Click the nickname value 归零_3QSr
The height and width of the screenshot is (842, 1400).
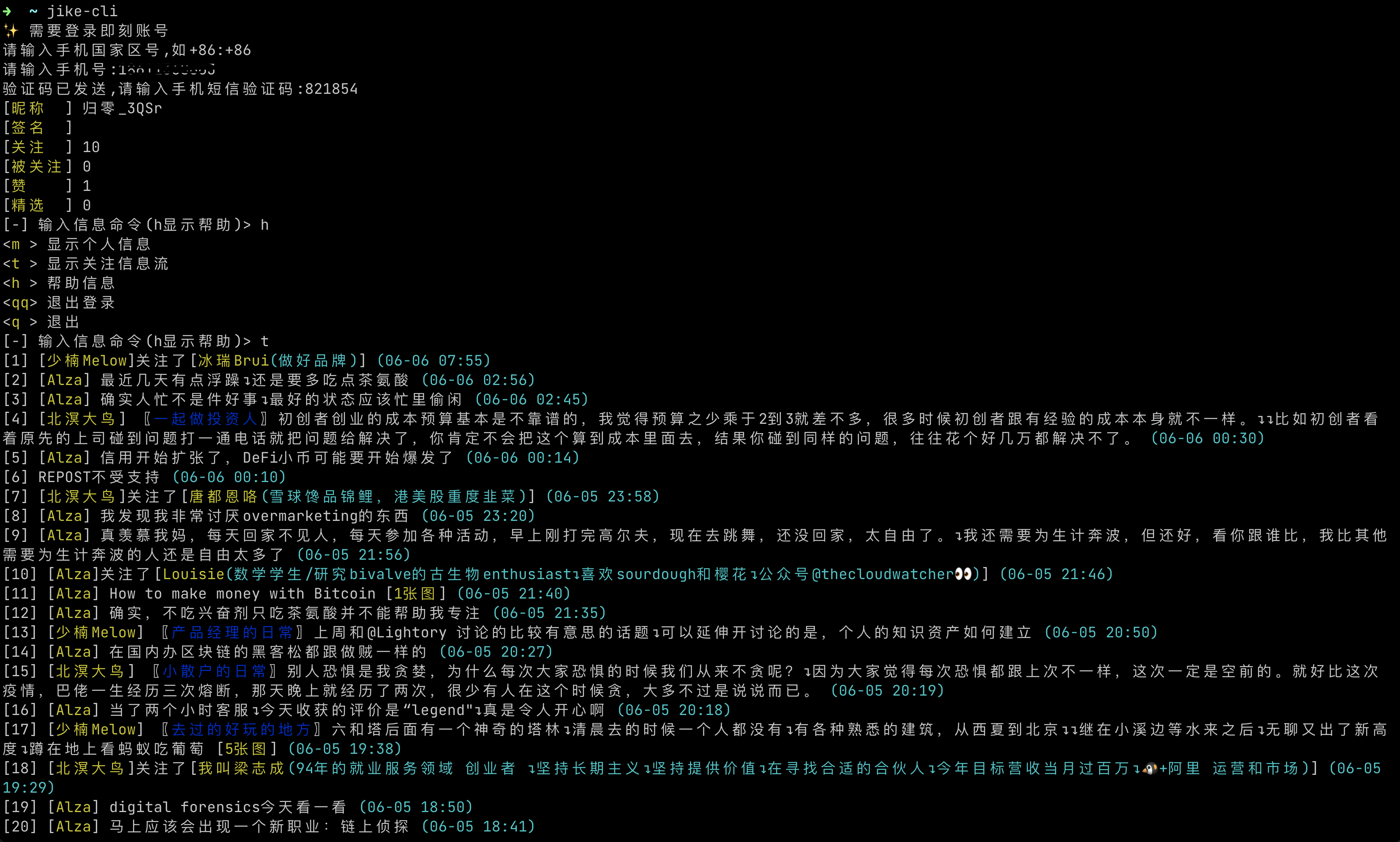coord(122,108)
